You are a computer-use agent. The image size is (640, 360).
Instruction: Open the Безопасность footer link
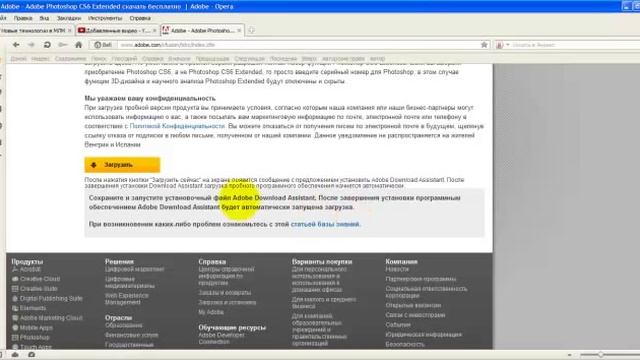click(x=405, y=344)
